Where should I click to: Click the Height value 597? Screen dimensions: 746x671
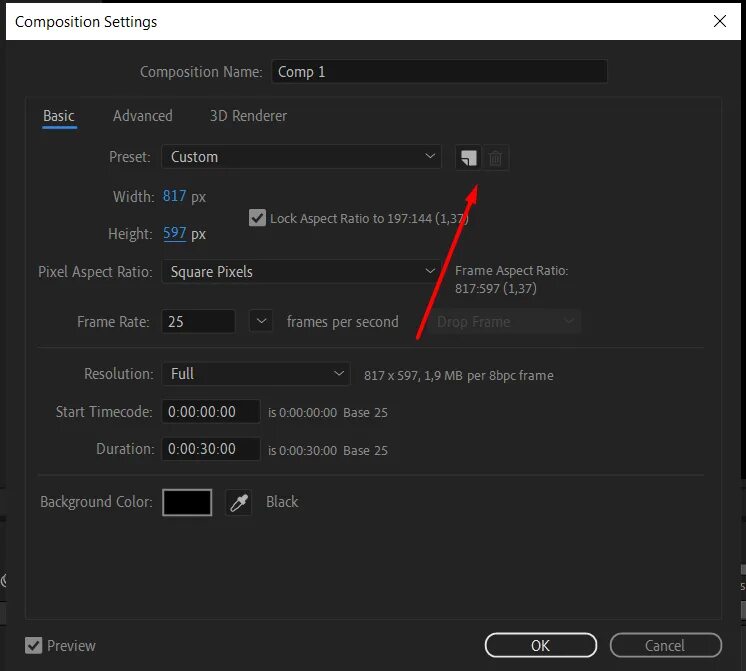175,233
